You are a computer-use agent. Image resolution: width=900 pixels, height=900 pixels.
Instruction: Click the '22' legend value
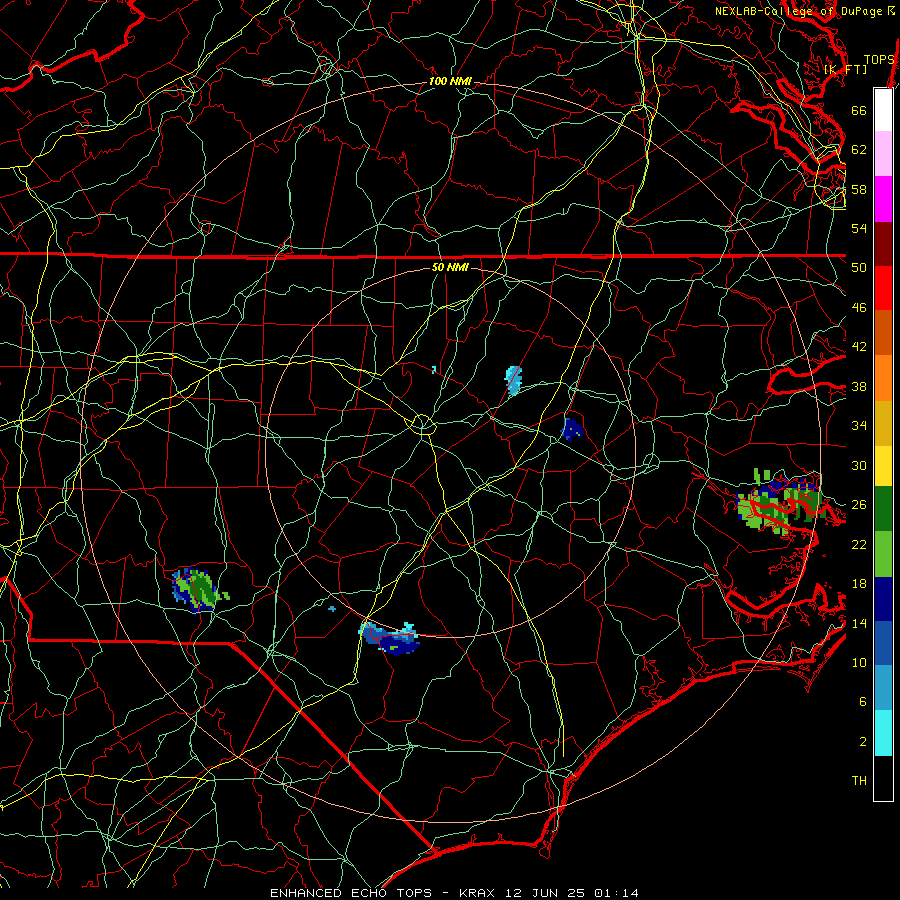[859, 544]
